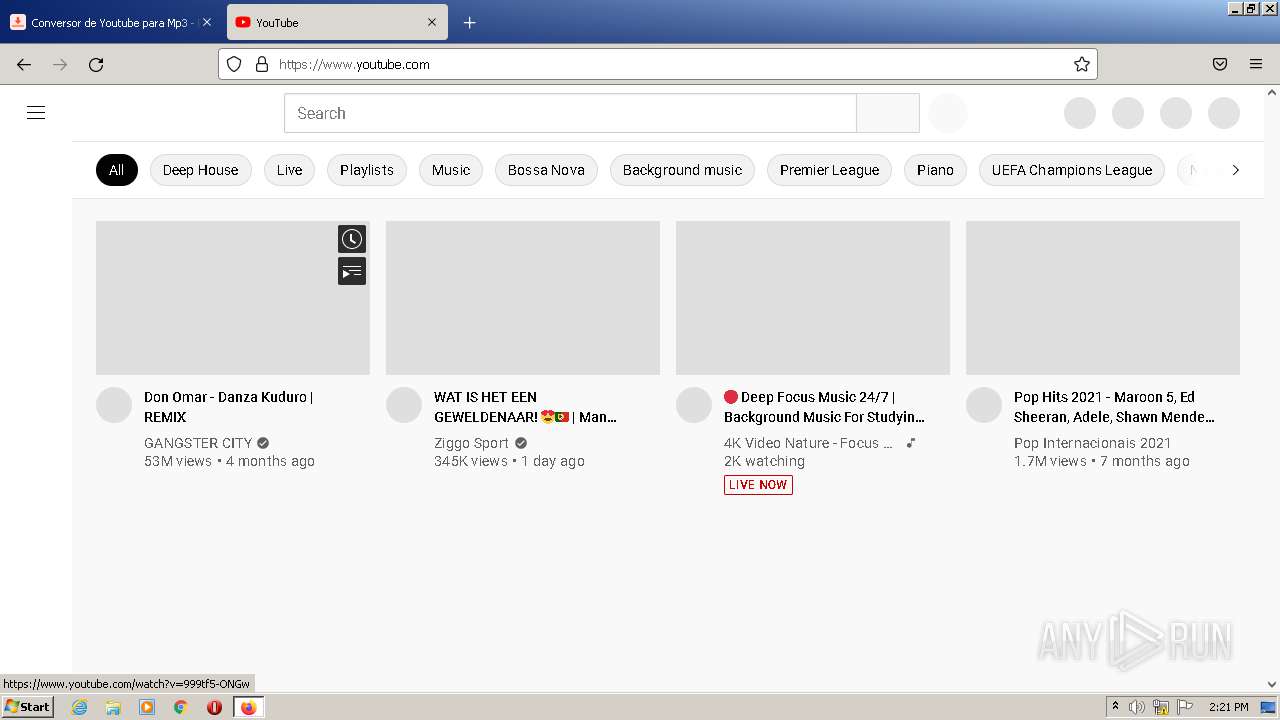
Task: Open the Windows Start menu
Action: tap(28, 707)
